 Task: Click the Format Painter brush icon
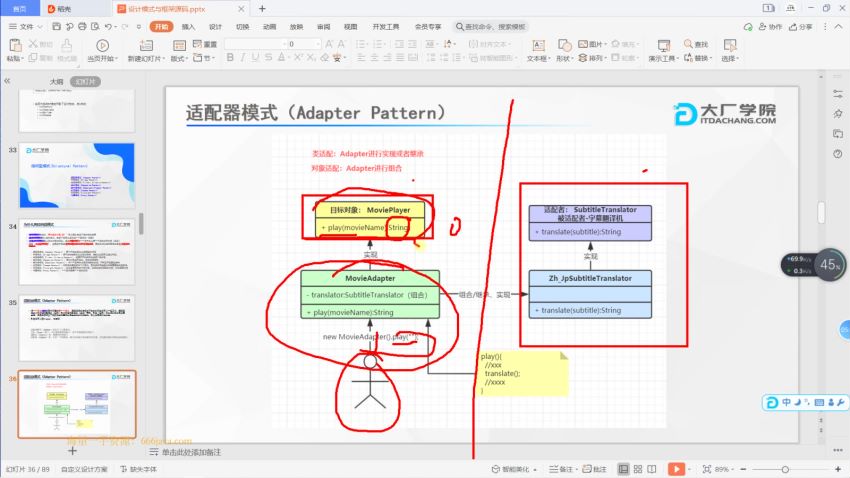[x=66, y=46]
